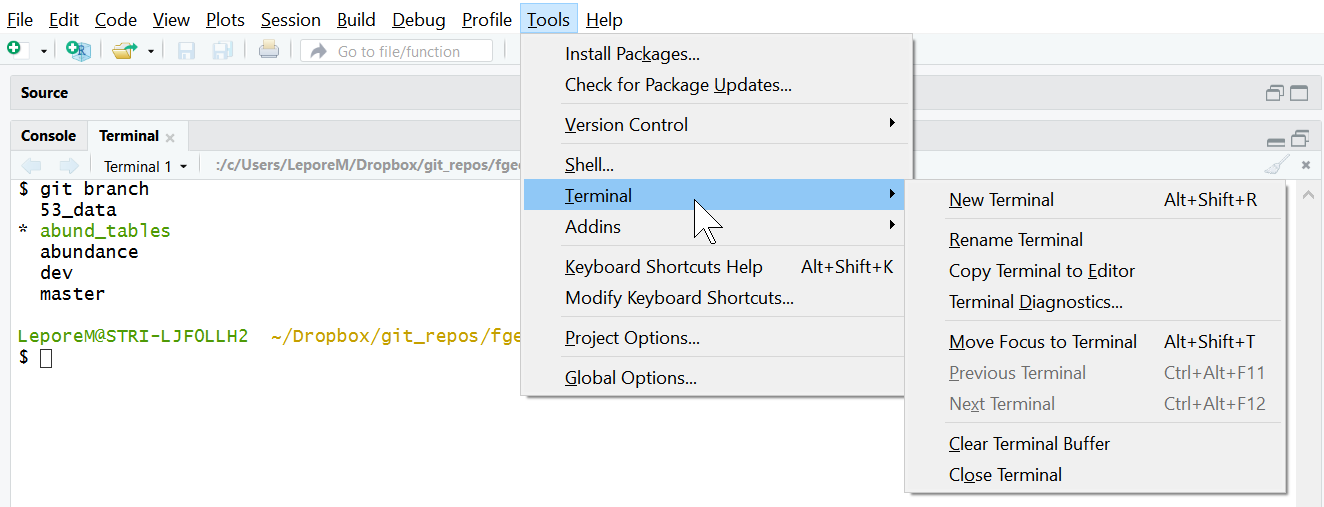The width and height of the screenshot is (1324, 507).
Task: Click the Save floppy disk icon
Action: [186, 50]
